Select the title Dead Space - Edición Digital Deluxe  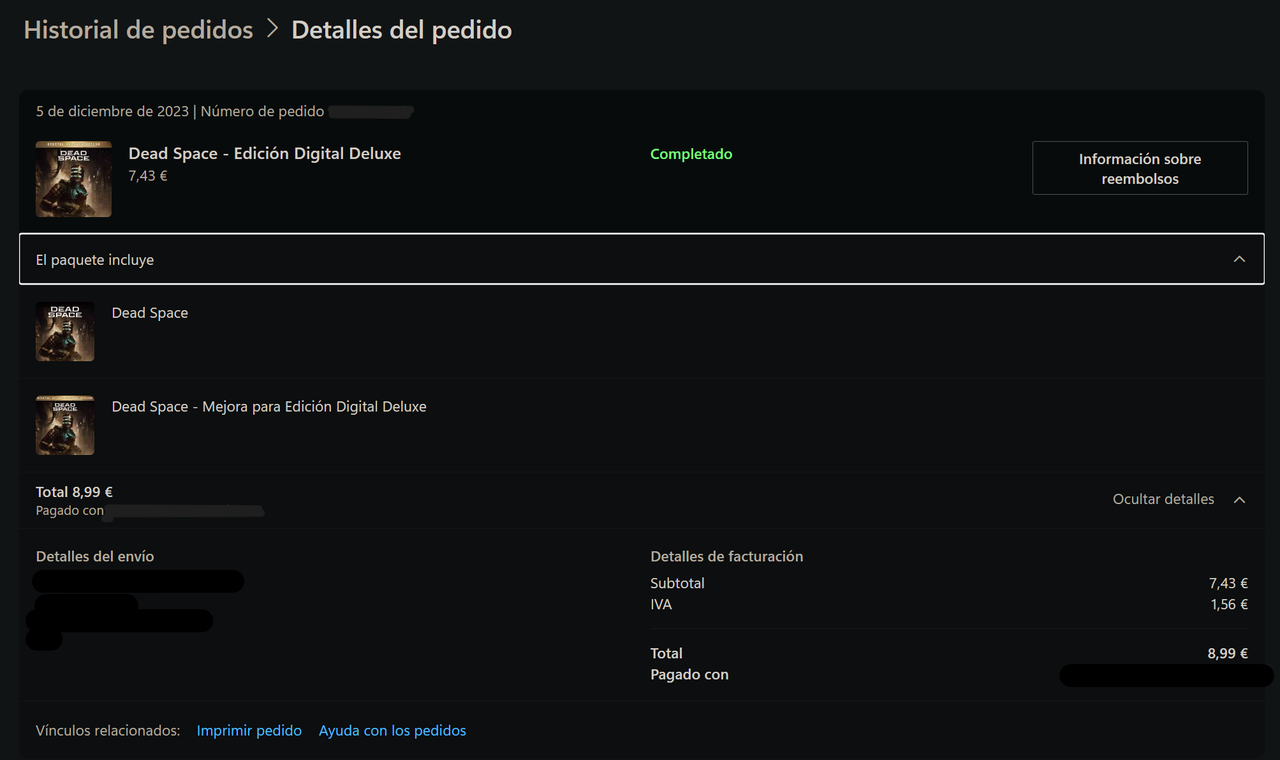click(265, 154)
